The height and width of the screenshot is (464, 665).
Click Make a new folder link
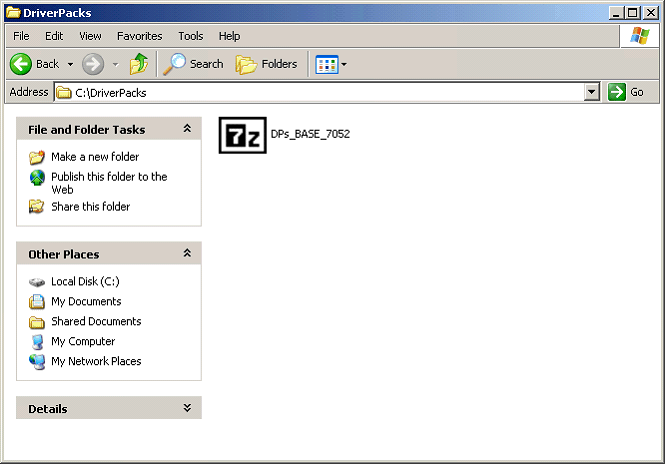coord(95,157)
